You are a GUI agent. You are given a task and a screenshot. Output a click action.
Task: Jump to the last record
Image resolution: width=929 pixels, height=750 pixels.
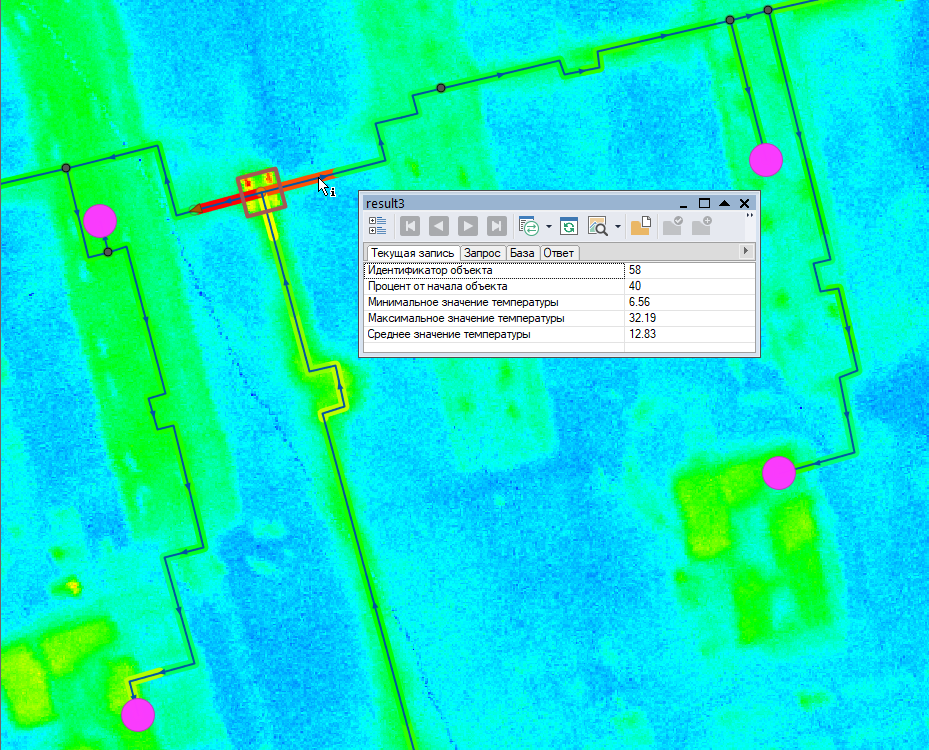tap(496, 226)
